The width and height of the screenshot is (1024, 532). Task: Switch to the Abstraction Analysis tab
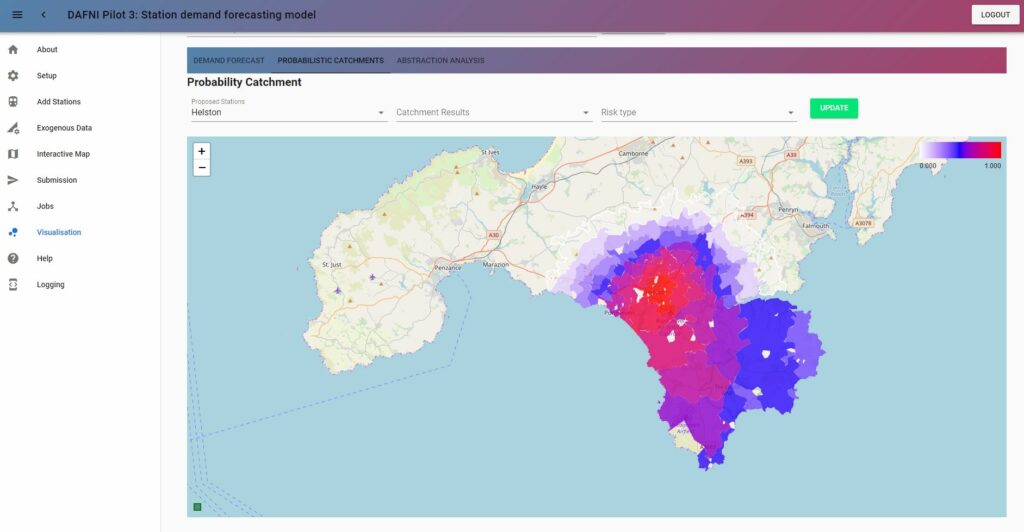tap(440, 61)
